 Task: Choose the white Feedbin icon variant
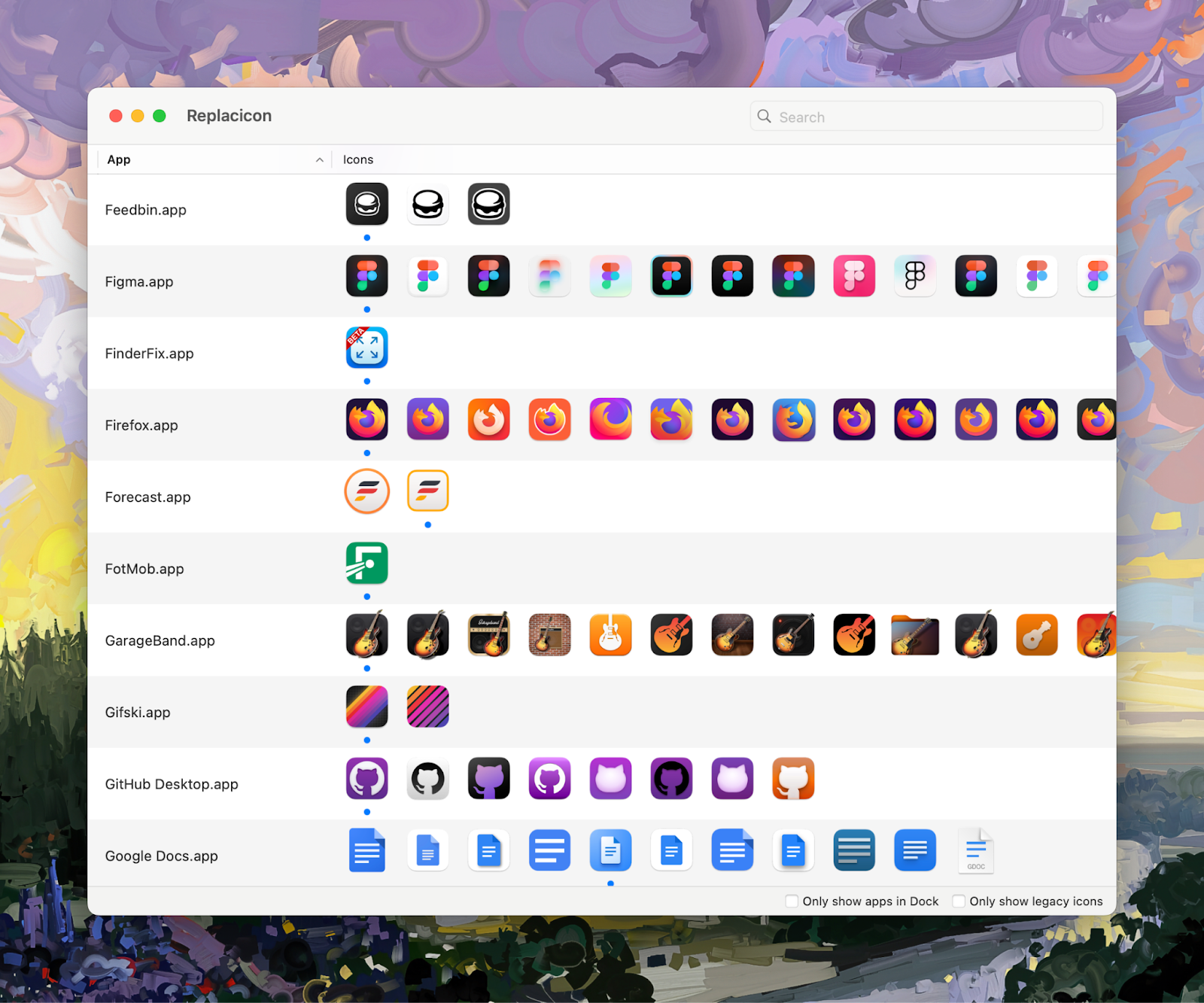click(428, 204)
